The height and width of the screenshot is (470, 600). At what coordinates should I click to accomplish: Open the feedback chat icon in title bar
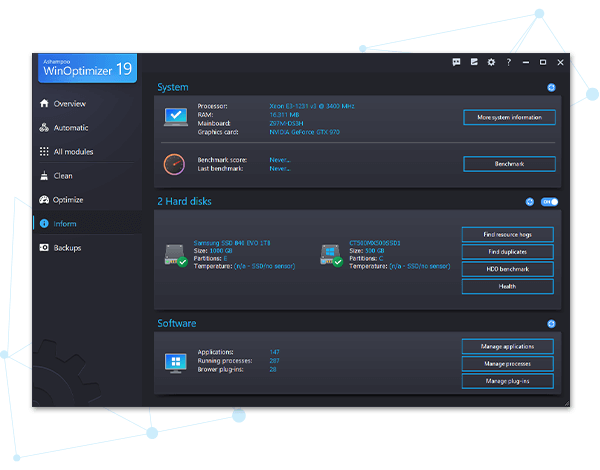[x=456, y=62]
